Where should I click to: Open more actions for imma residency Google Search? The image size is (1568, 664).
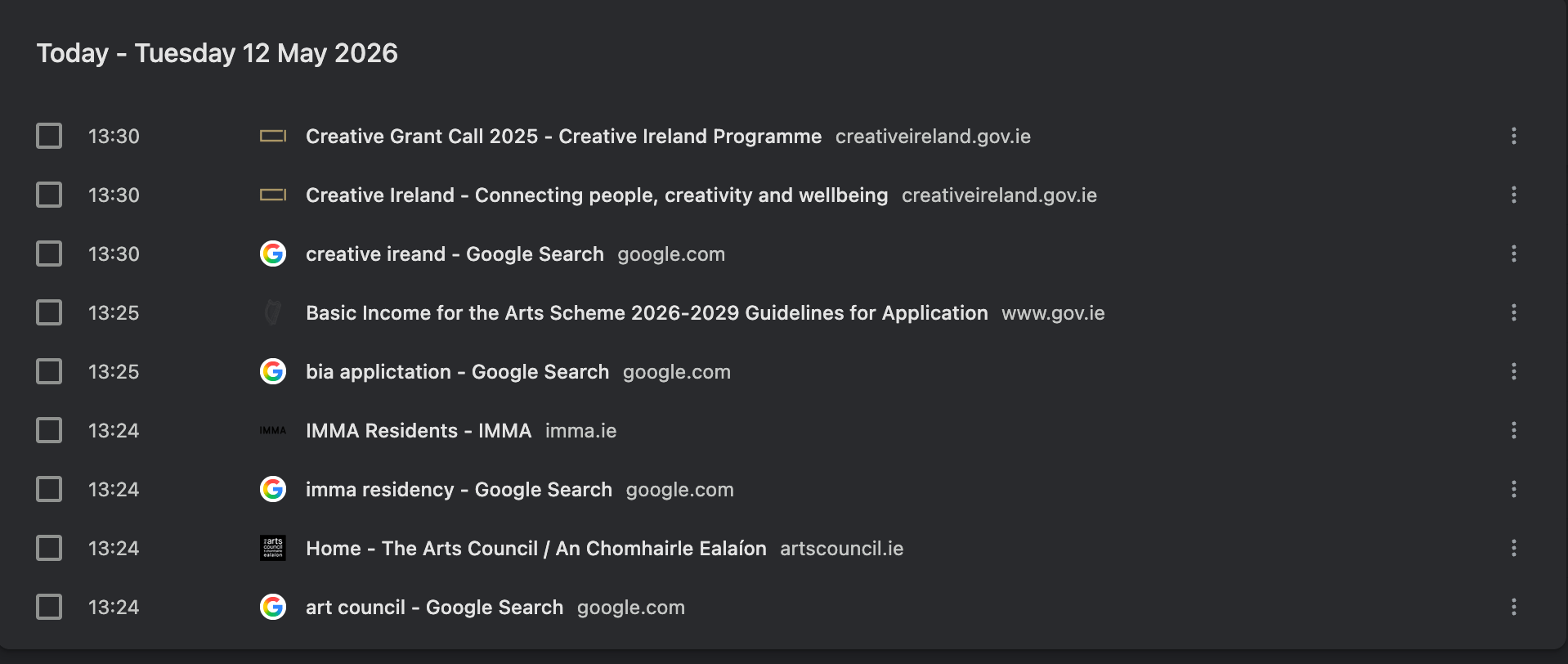1514,489
